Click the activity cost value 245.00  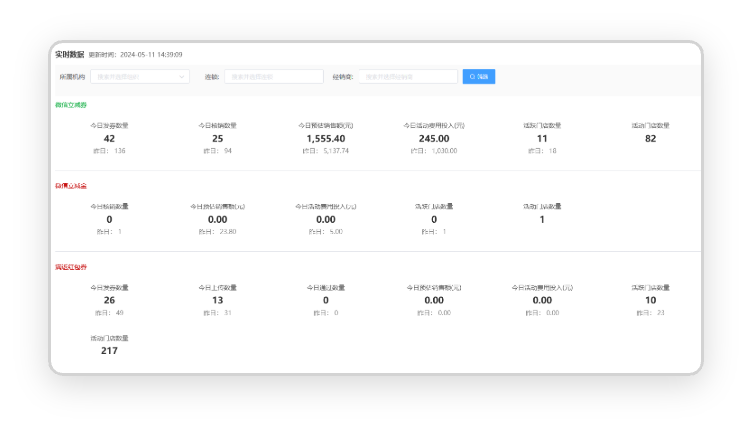tap(434, 139)
